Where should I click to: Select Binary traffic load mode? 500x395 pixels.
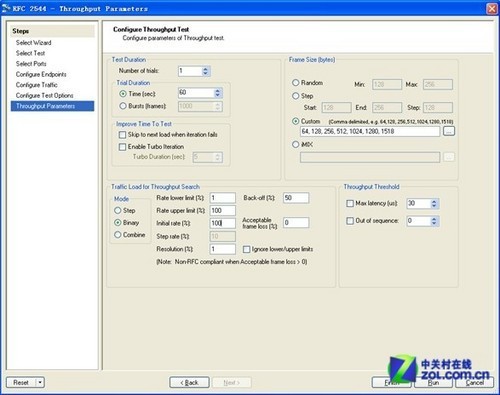[117, 223]
